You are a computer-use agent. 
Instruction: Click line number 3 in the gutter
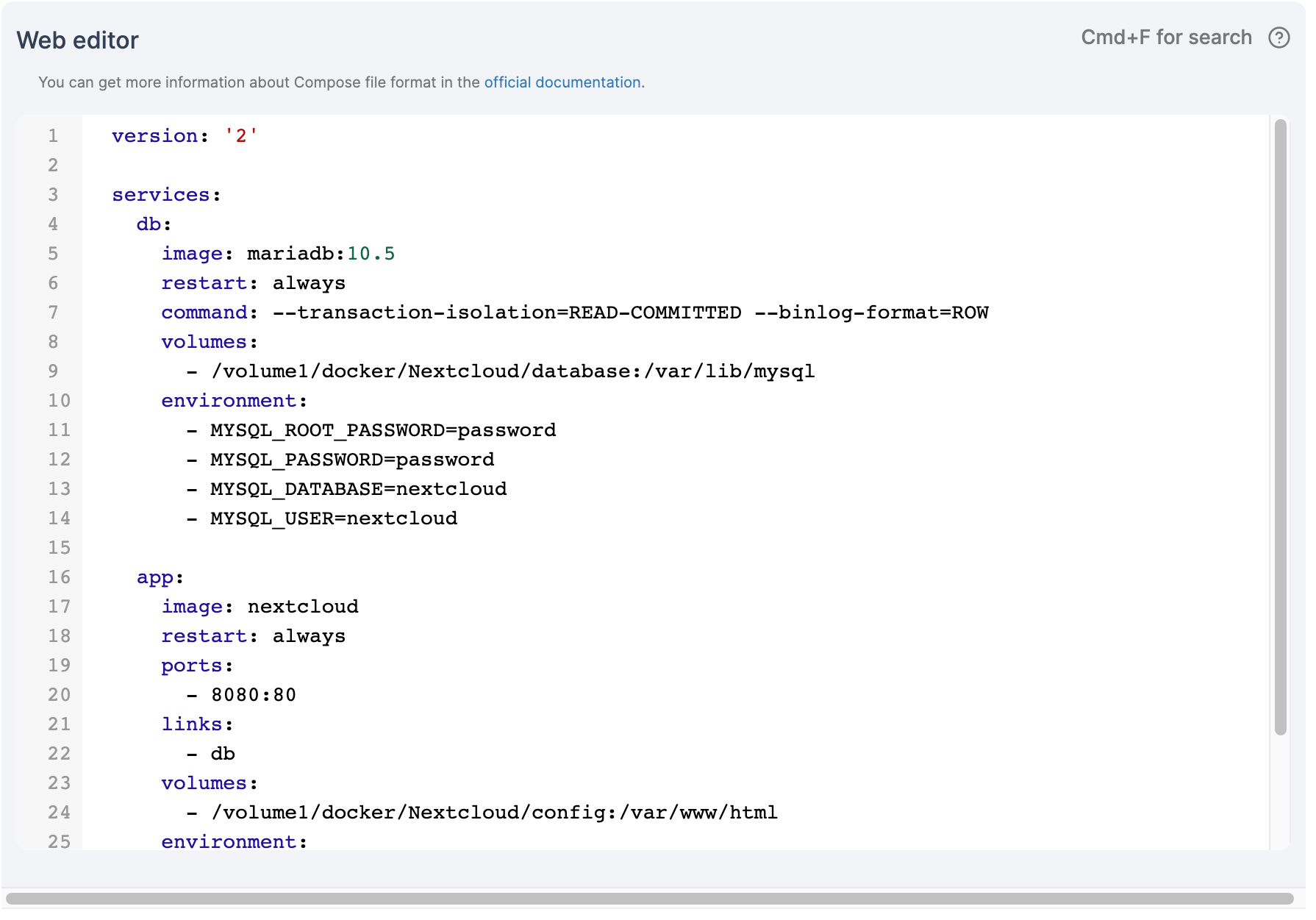tap(53, 195)
